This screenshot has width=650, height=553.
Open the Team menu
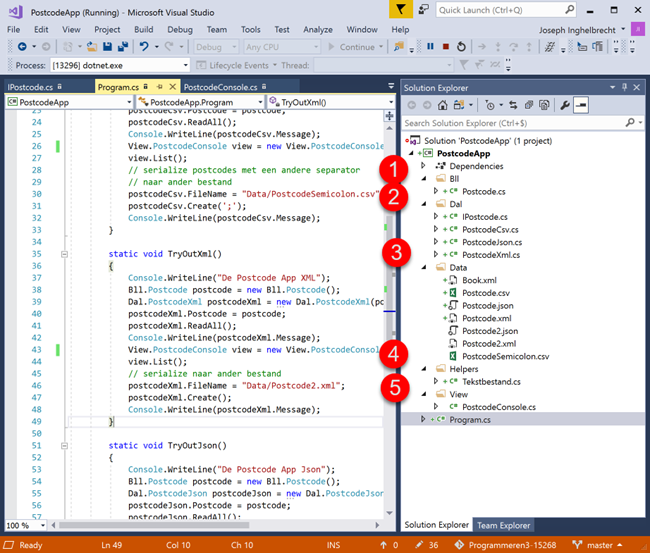coord(217,29)
